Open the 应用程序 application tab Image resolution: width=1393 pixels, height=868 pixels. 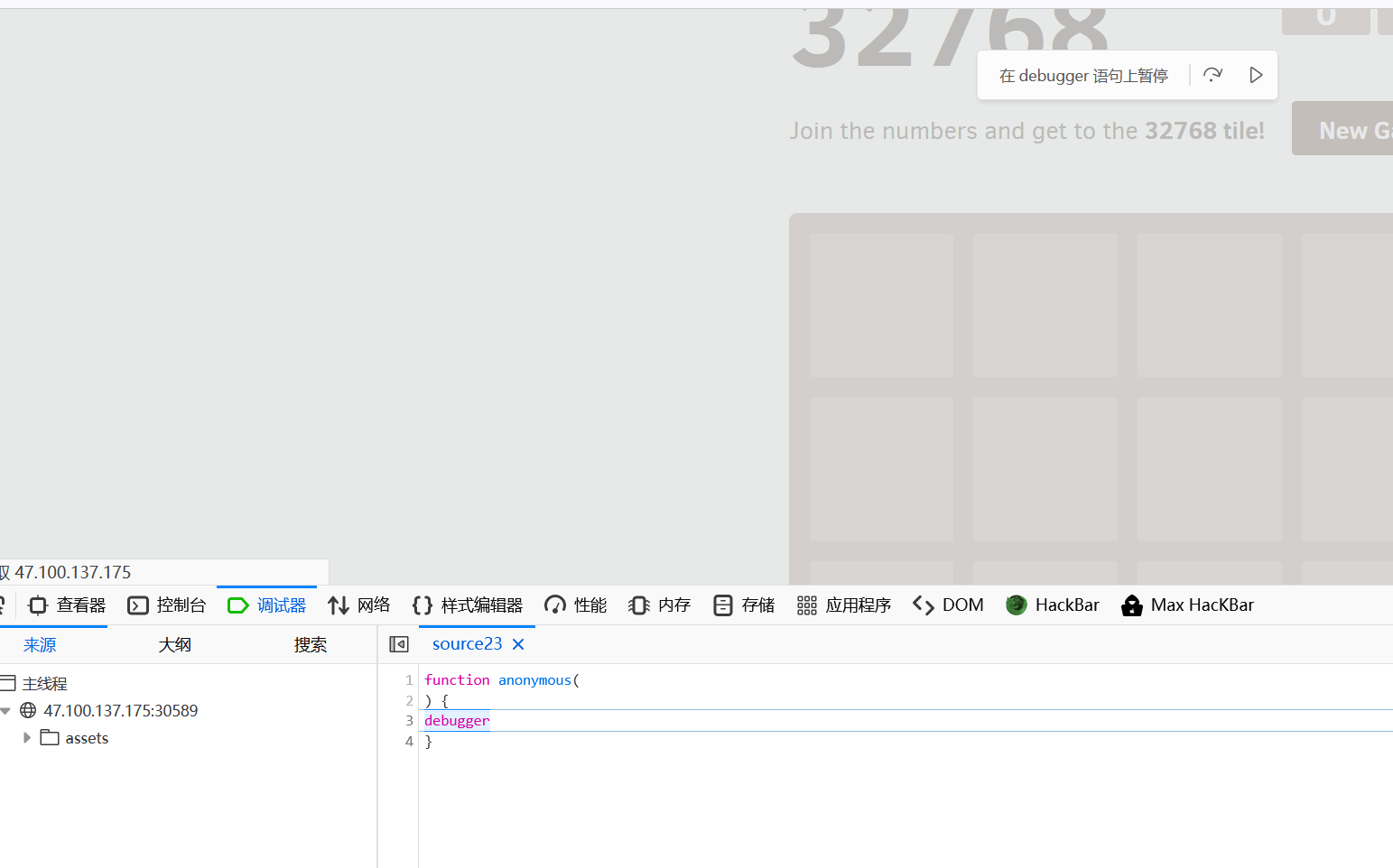point(844,605)
